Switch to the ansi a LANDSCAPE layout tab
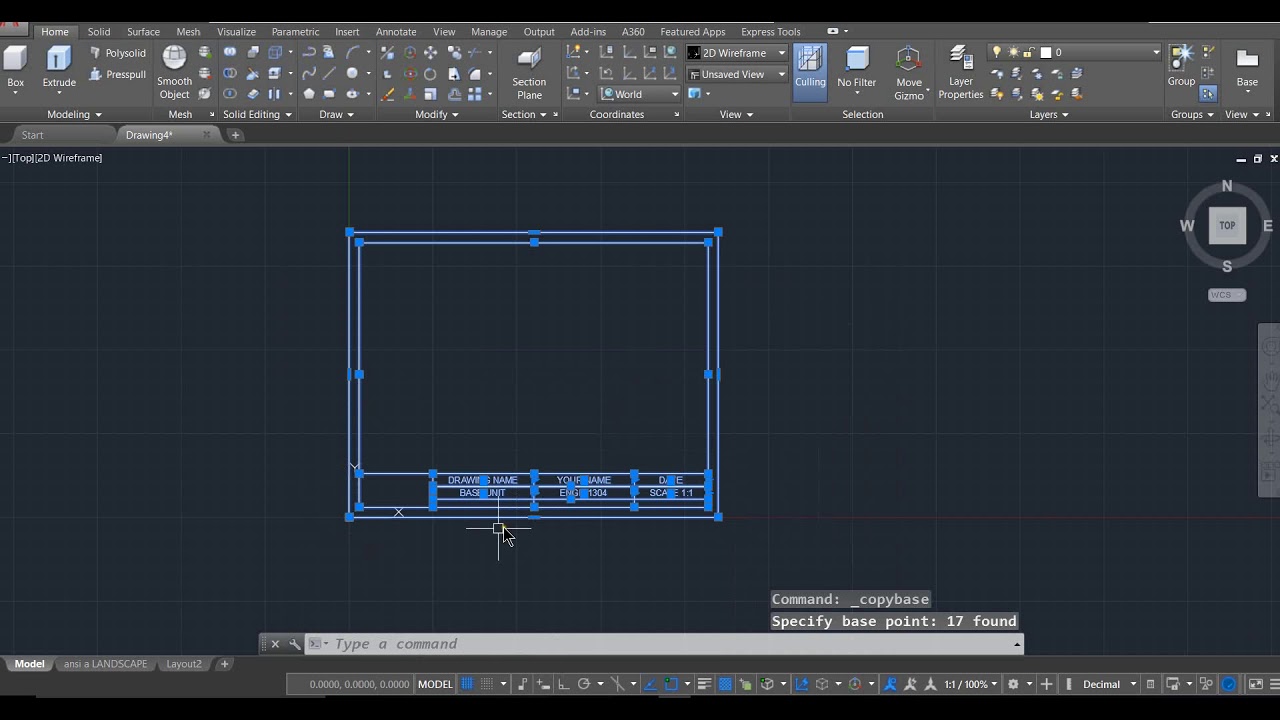Screen dimensions: 1280x720 pyautogui.click(x=105, y=664)
